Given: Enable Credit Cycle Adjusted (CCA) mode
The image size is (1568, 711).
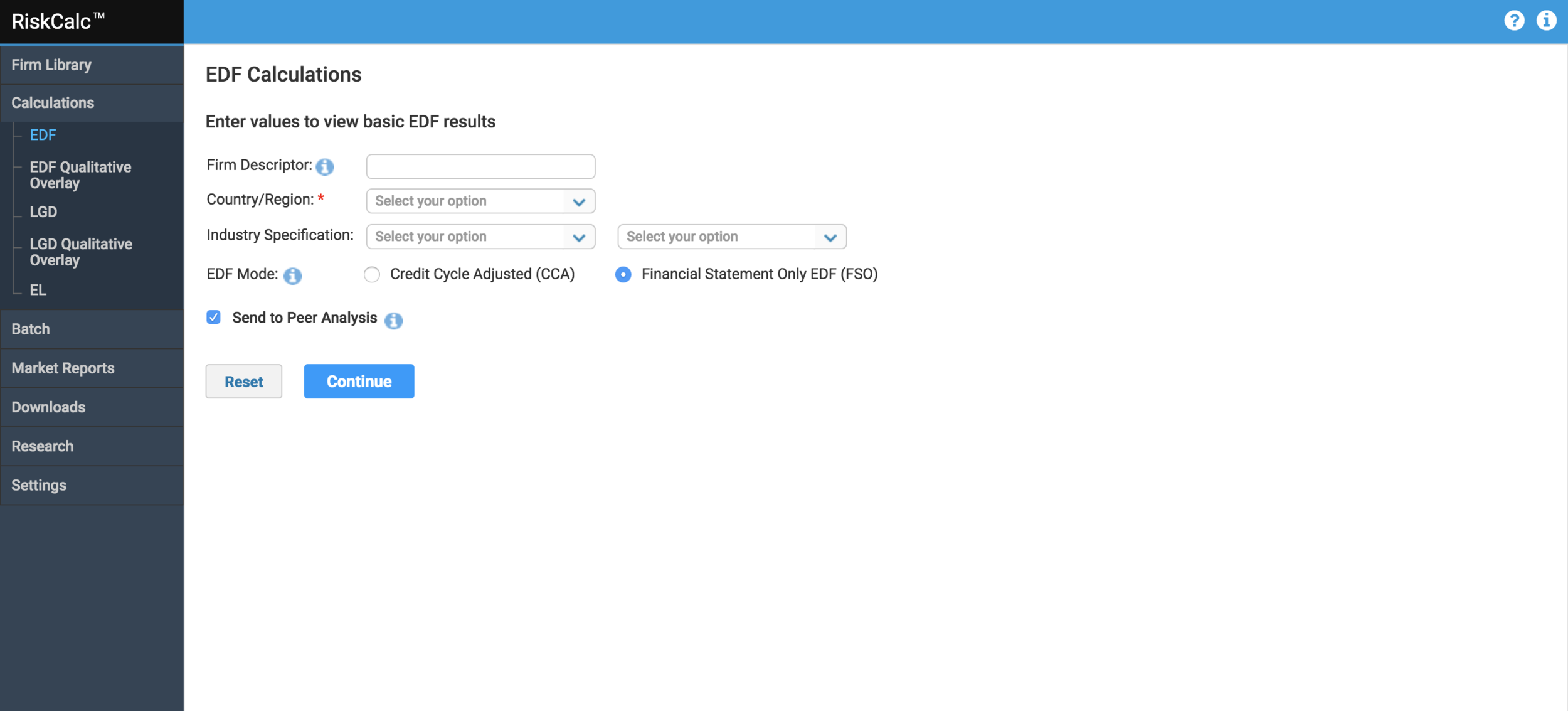Looking at the screenshot, I should pyautogui.click(x=372, y=274).
